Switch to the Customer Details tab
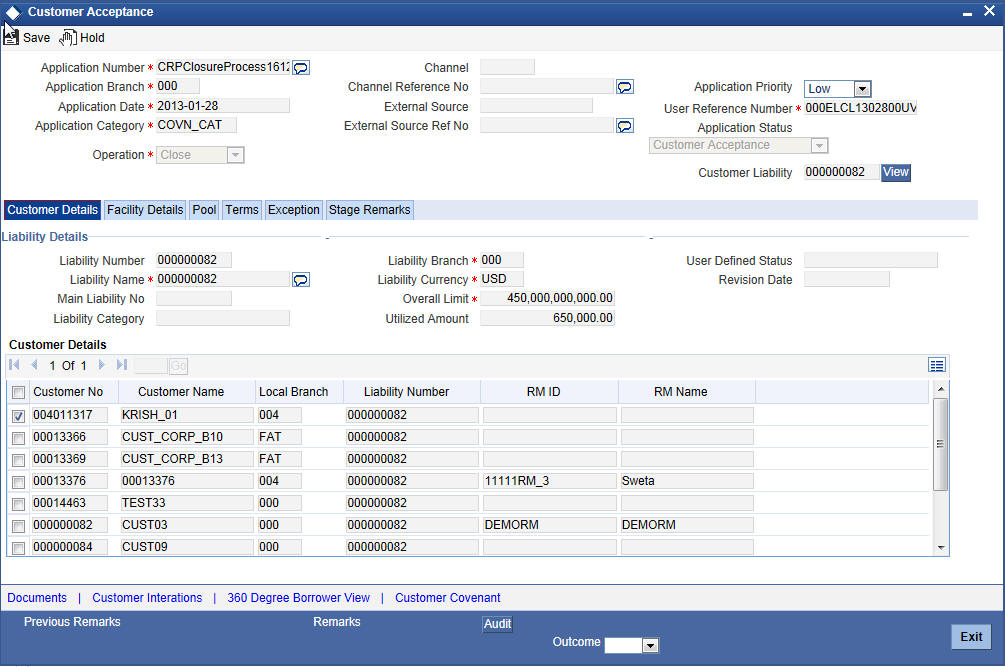The height and width of the screenshot is (667, 1005). pos(53,210)
